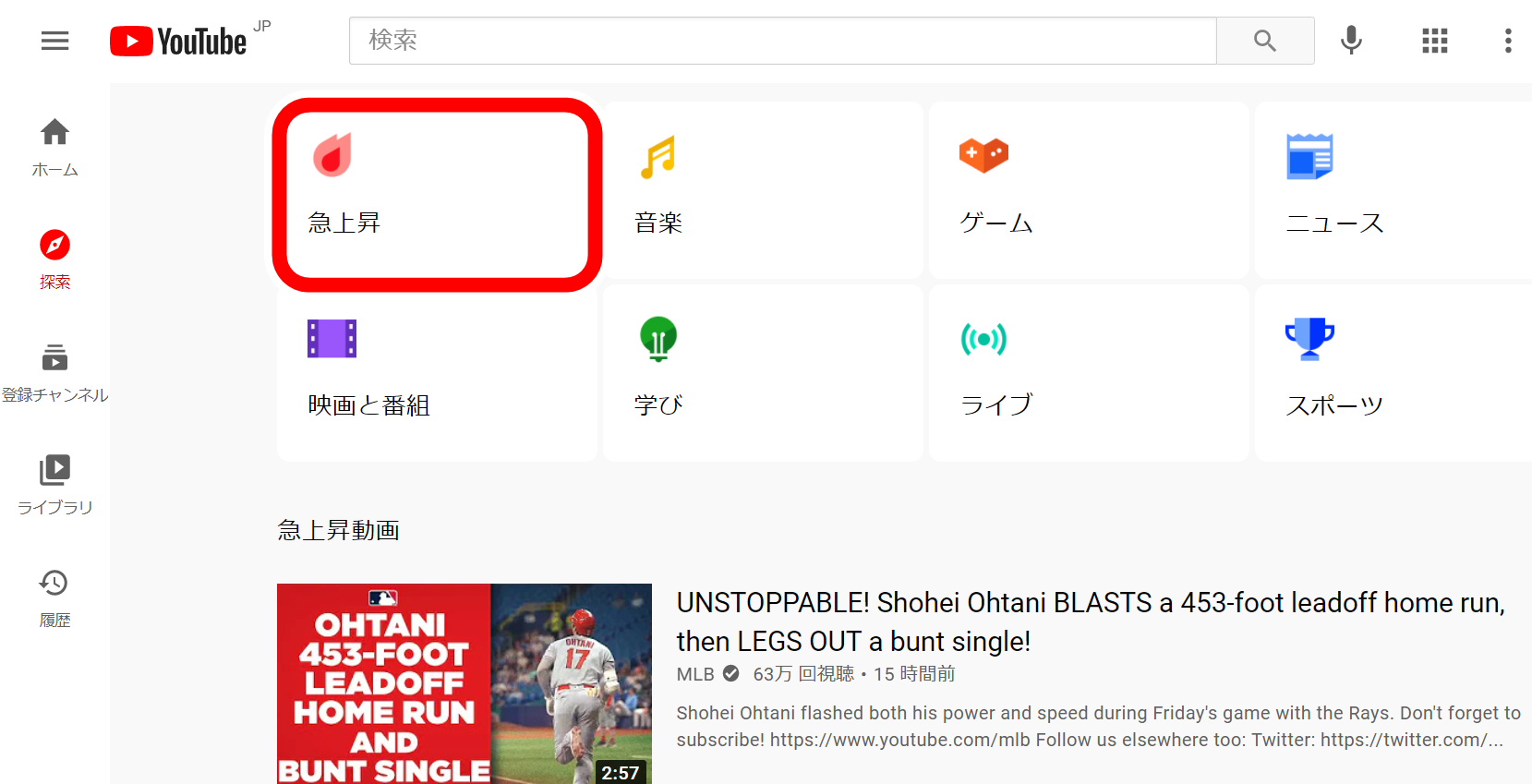This screenshot has width=1532, height=784.
Task: Open the YouTube apps grid icon
Action: pyautogui.click(x=1434, y=41)
